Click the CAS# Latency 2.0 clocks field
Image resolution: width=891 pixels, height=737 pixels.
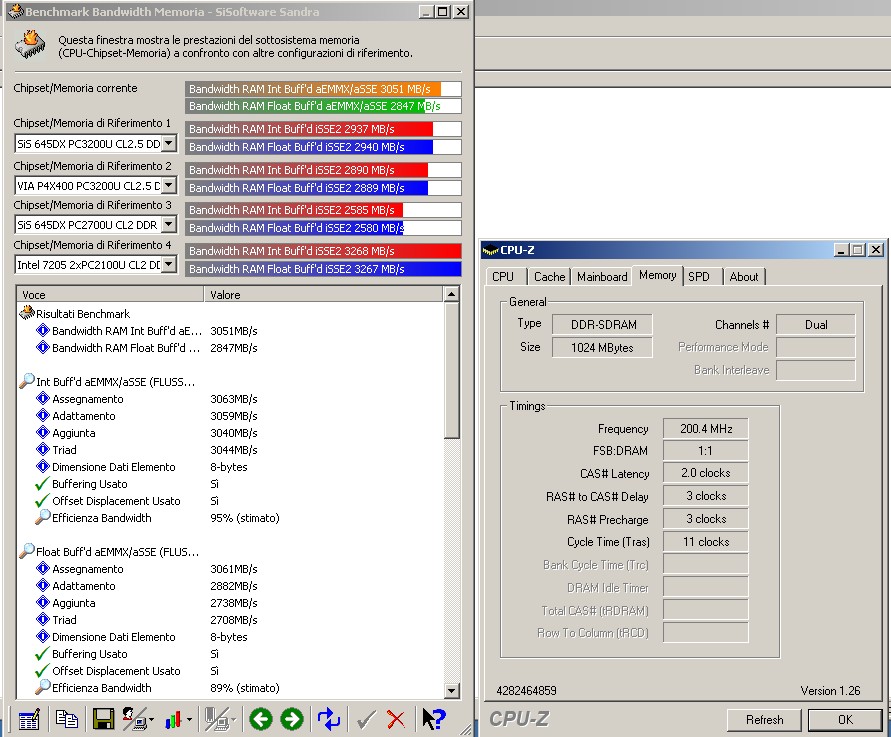(706, 473)
